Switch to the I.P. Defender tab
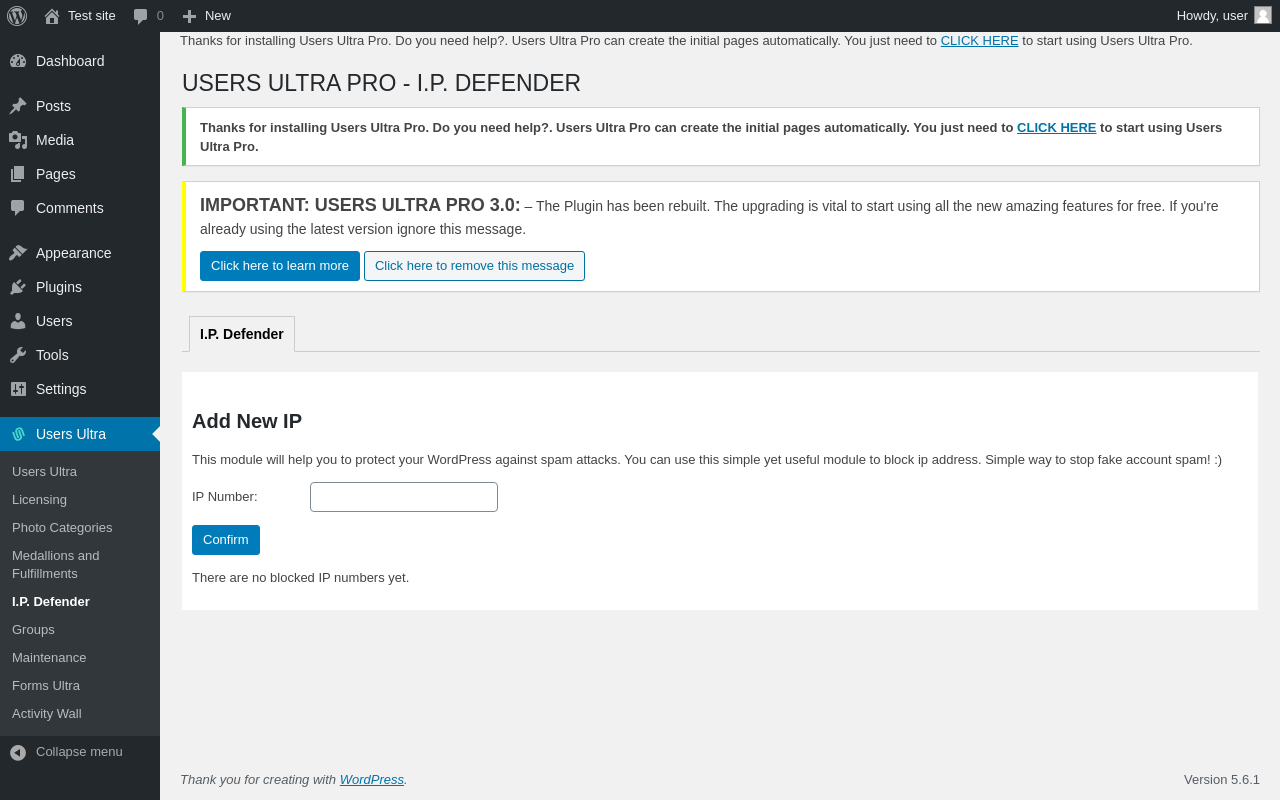 [242, 334]
